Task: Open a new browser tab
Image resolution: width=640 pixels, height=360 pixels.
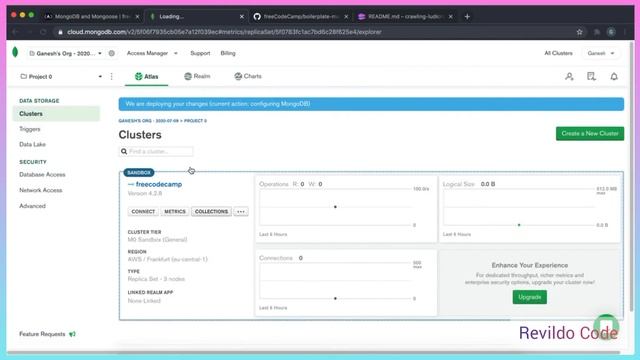Action: pyautogui.click(x=467, y=16)
